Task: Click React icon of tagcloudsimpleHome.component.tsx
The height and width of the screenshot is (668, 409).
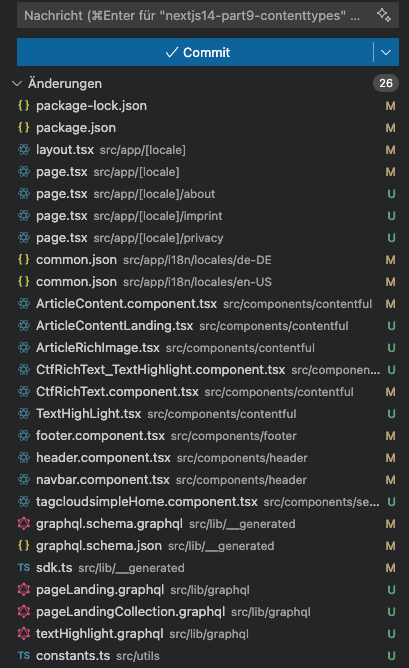Action: click(x=24, y=502)
